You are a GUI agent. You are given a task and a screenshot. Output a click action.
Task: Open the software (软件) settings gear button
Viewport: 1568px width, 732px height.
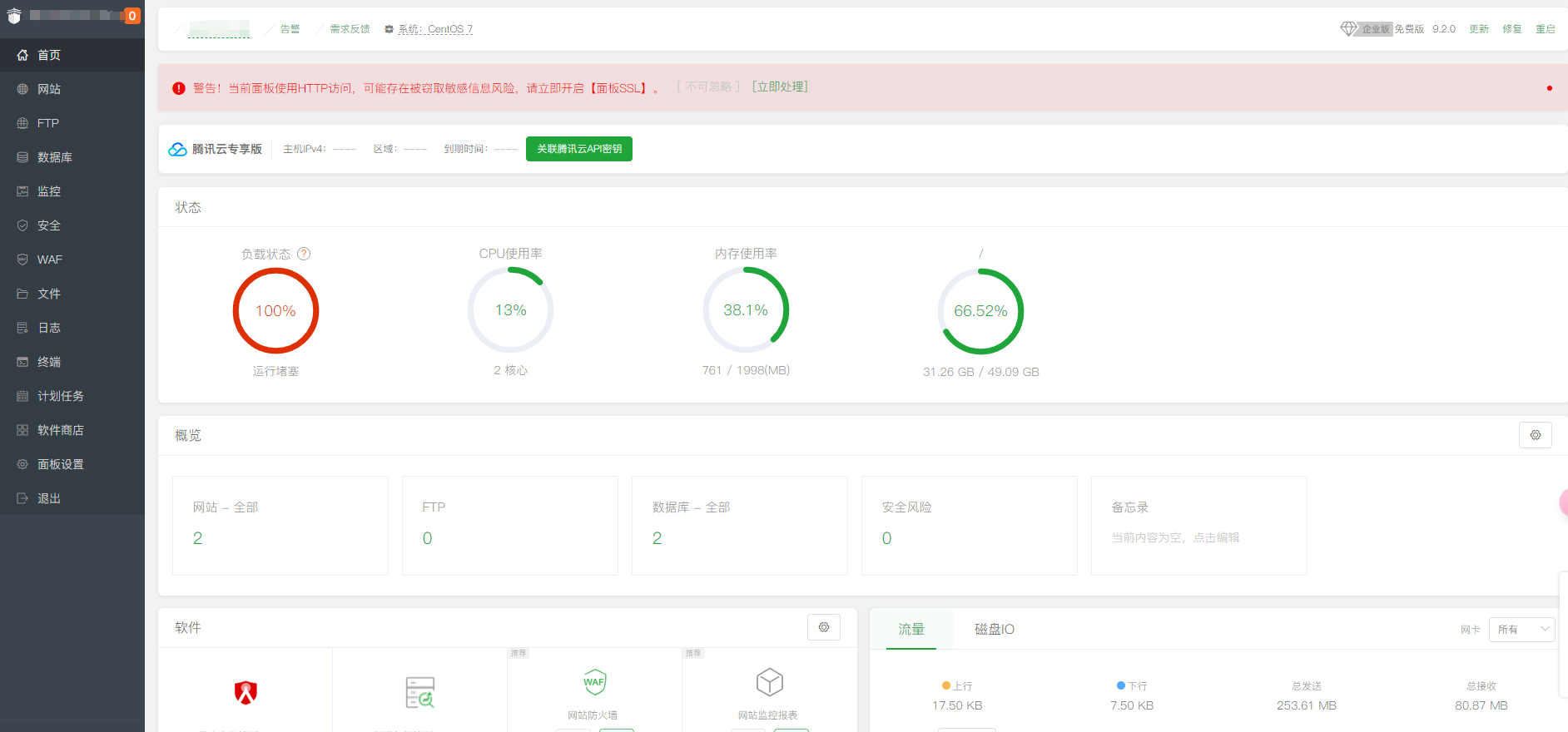pyautogui.click(x=824, y=627)
